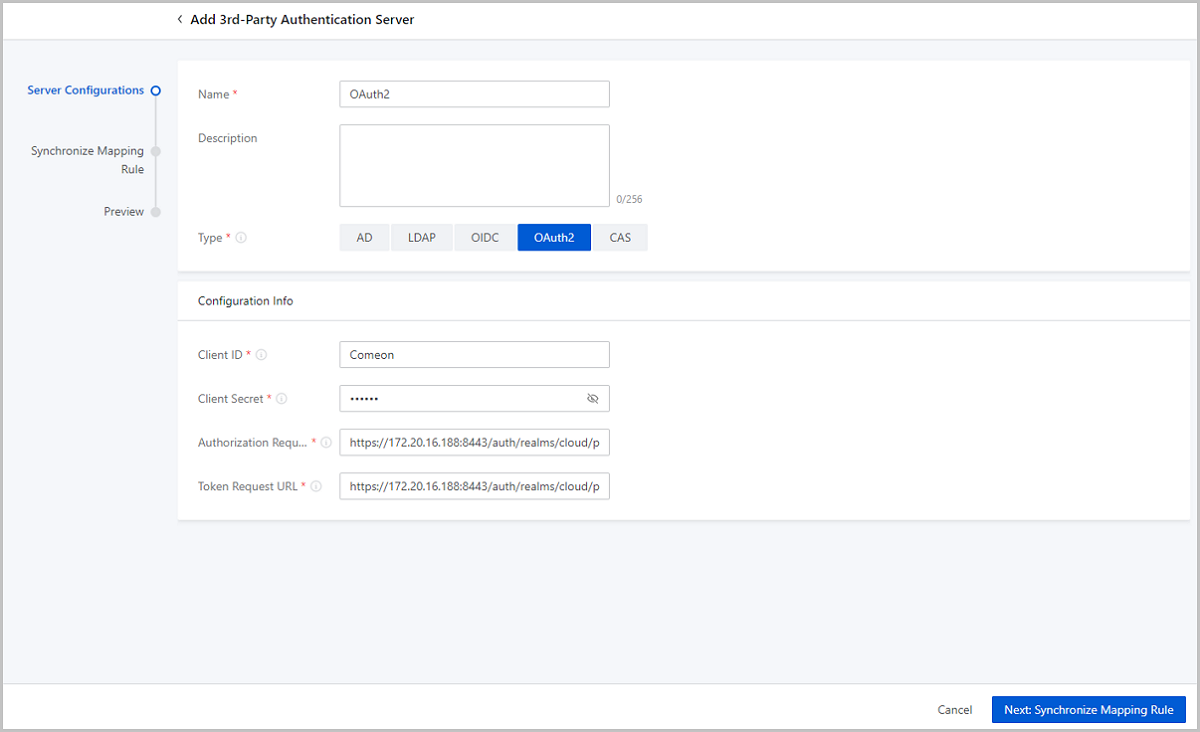
Task: Click into the Name input field
Action: click(x=474, y=94)
